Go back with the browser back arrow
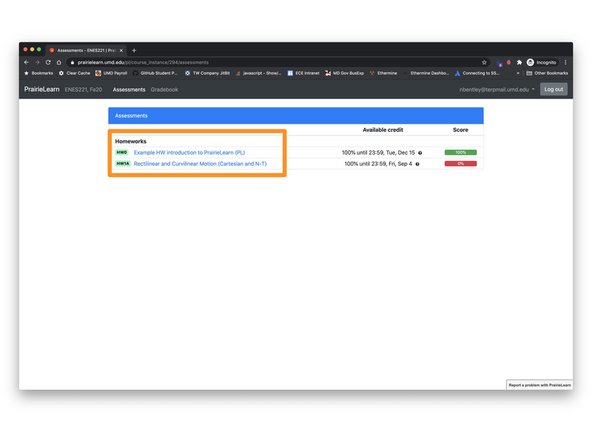592x444 pixels. [x=26, y=62]
